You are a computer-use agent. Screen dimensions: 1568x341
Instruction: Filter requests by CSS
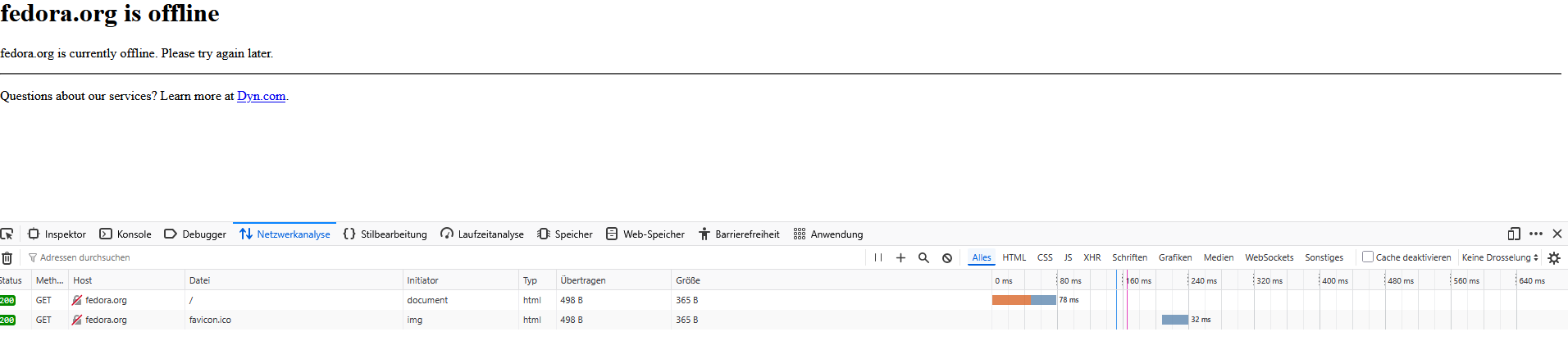[x=1045, y=257]
